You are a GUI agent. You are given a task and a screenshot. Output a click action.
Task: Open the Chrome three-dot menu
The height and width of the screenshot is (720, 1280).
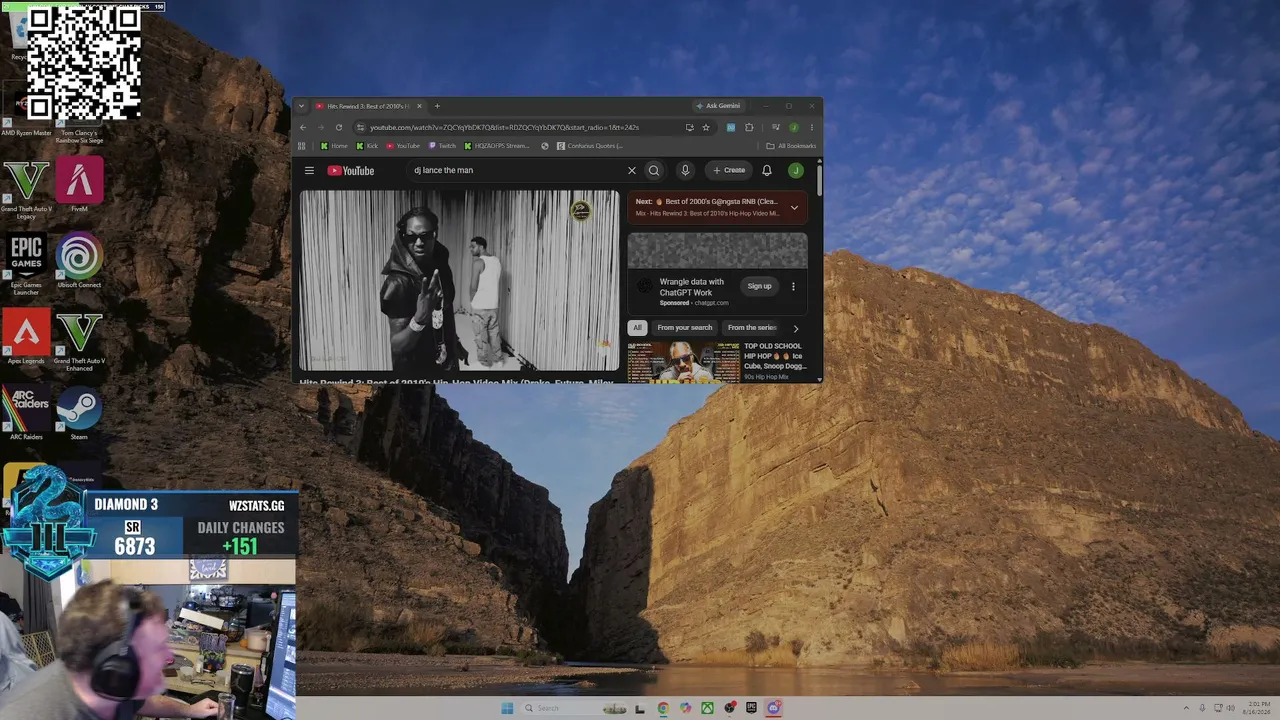811,128
